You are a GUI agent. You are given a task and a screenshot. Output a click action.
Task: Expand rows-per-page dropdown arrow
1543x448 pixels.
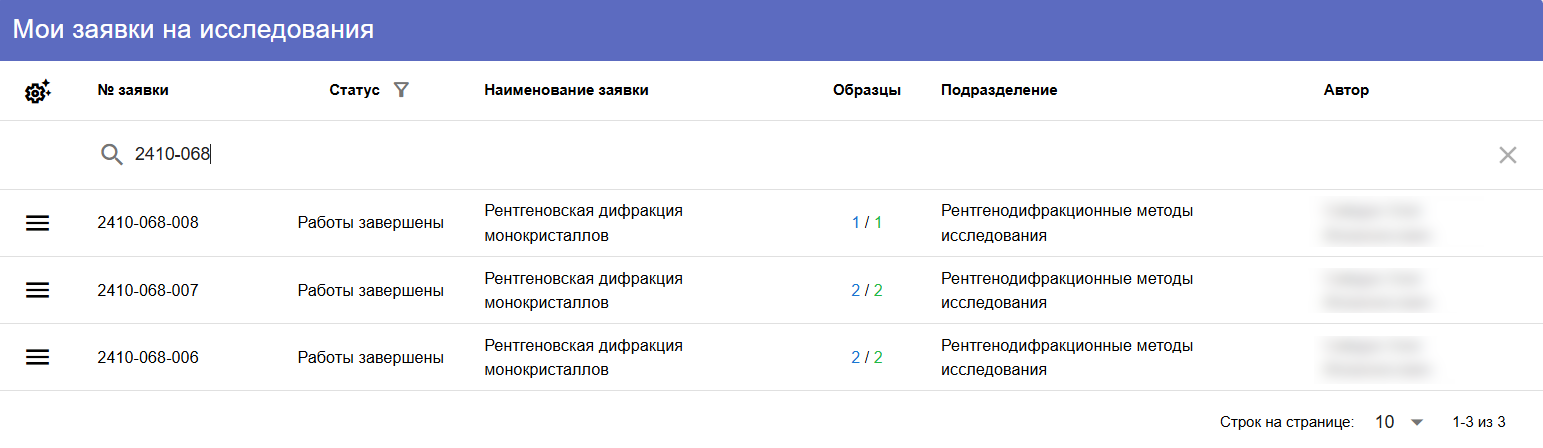(1416, 422)
